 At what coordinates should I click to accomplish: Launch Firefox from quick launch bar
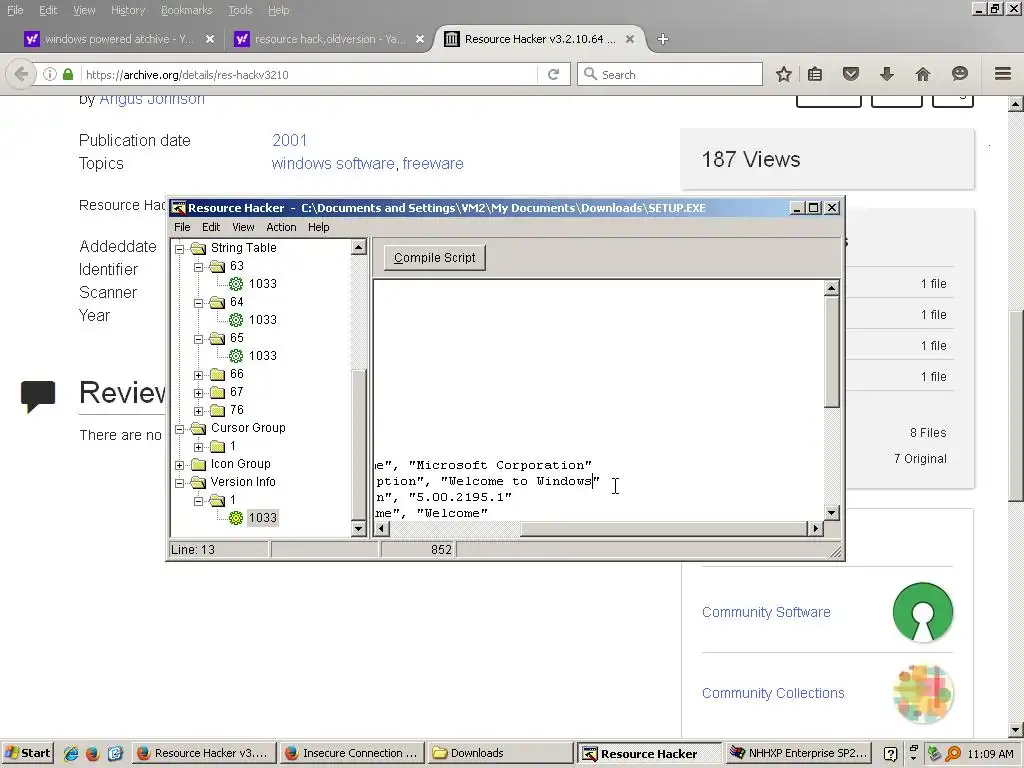pos(92,754)
